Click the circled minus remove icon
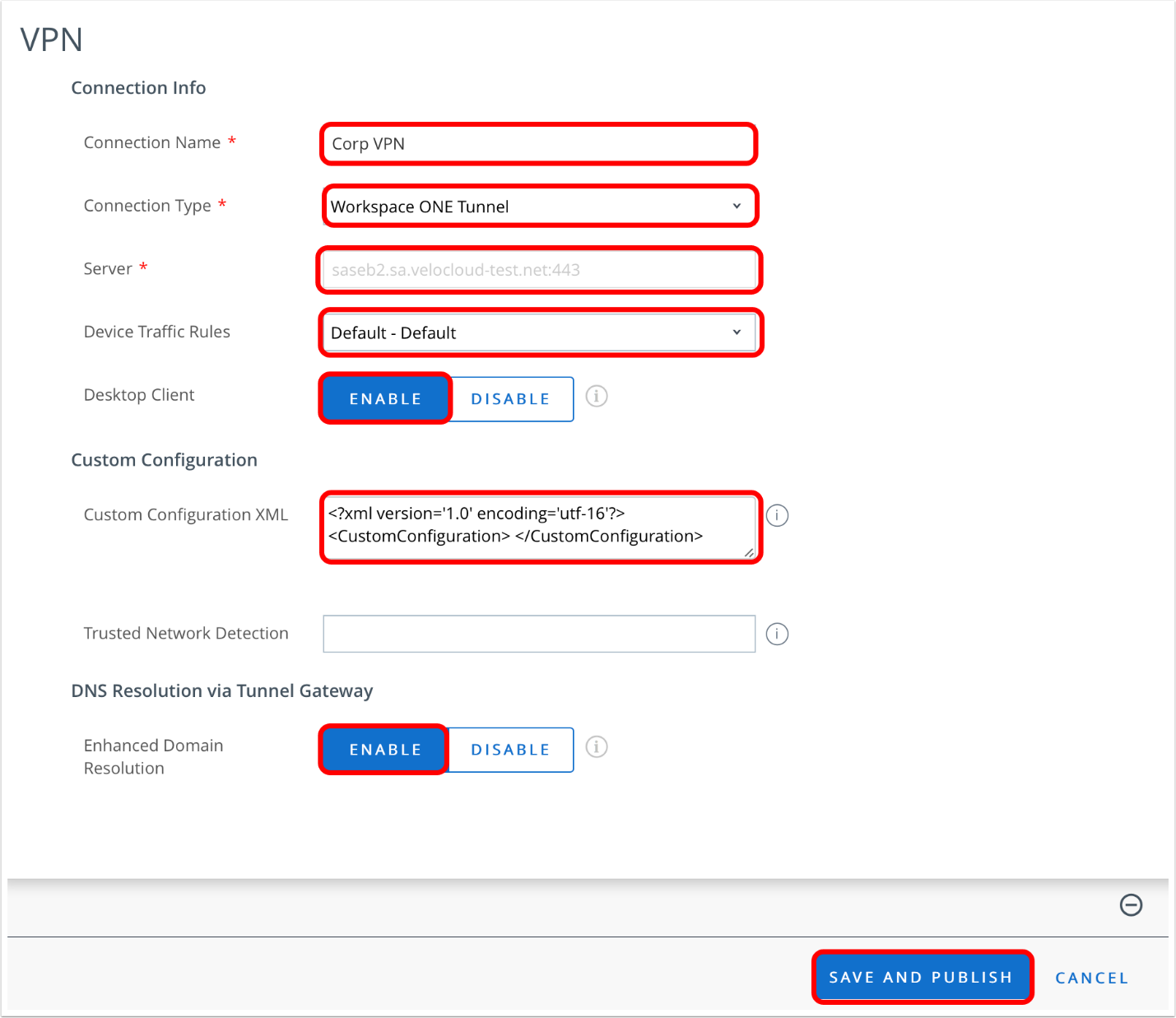This screenshot has height=1018, width=1176. point(1131,905)
